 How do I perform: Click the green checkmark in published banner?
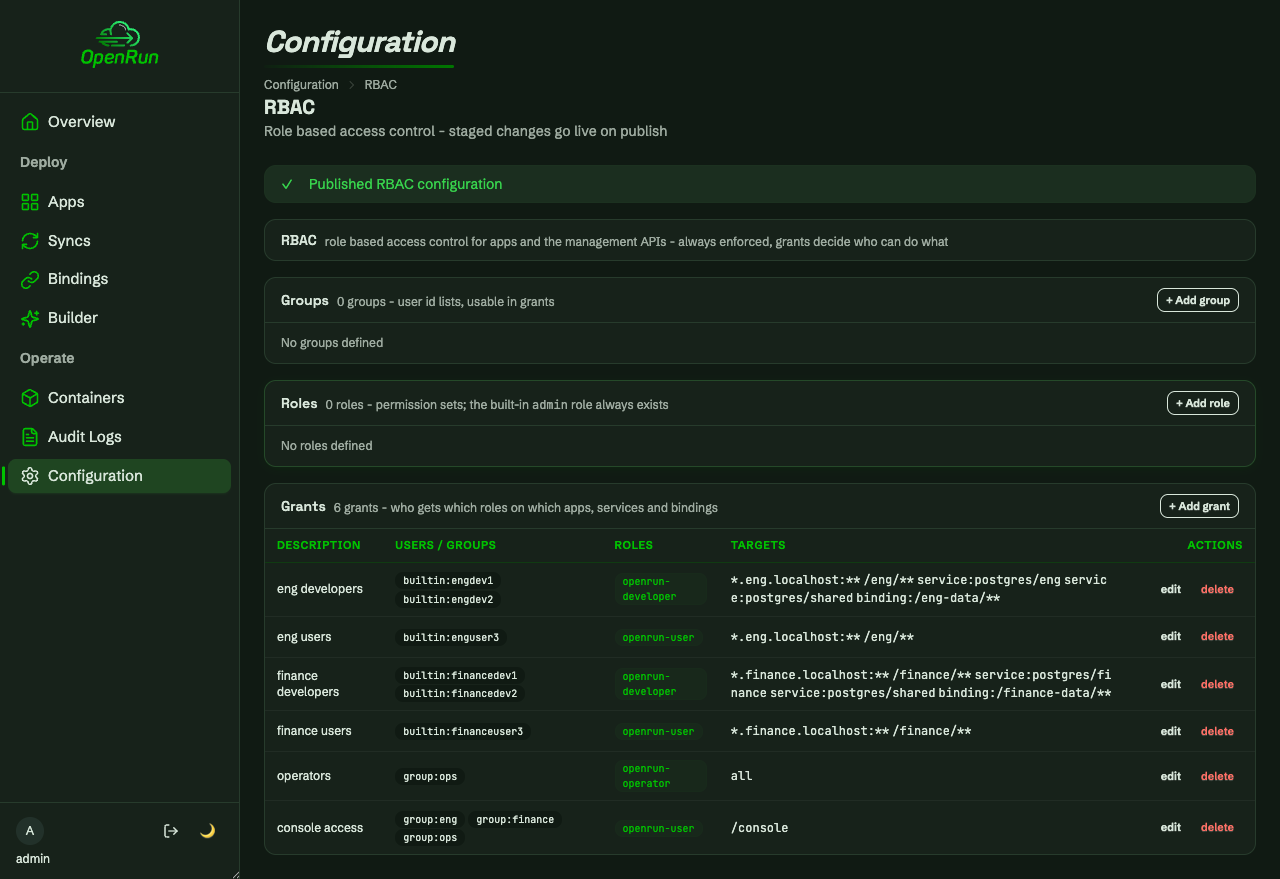click(x=287, y=184)
